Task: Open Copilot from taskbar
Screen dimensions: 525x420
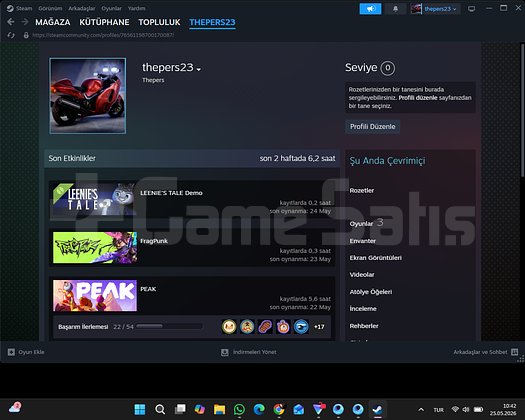Action: click(200, 409)
